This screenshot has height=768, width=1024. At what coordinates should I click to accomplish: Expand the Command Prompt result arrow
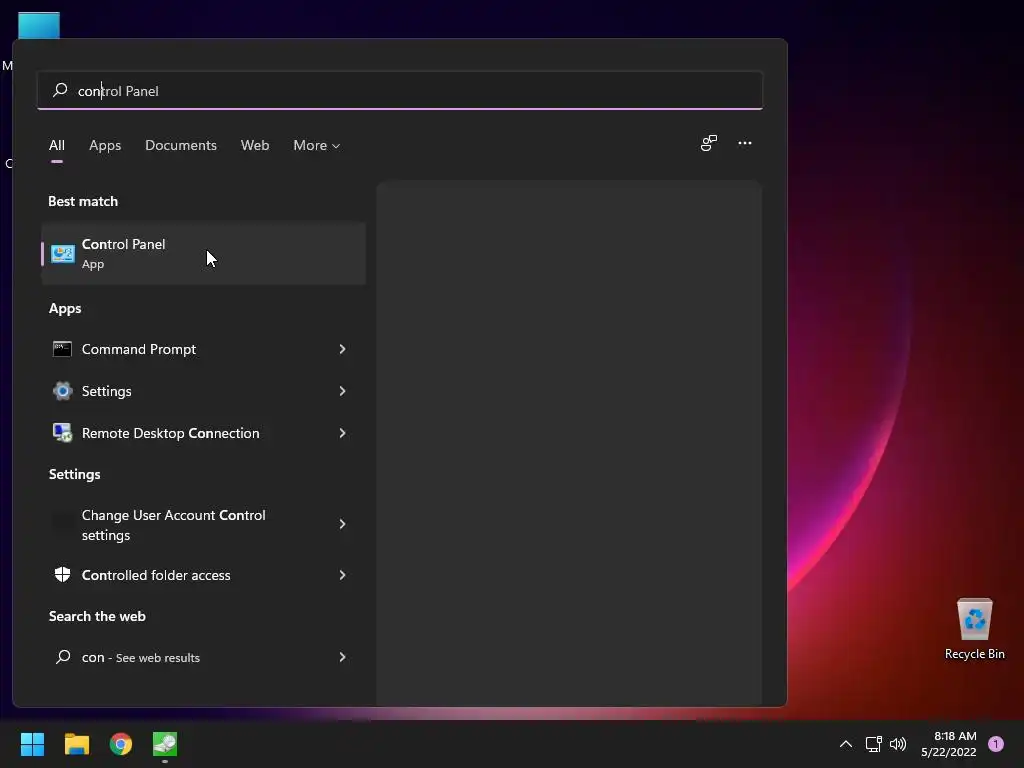(342, 349)
